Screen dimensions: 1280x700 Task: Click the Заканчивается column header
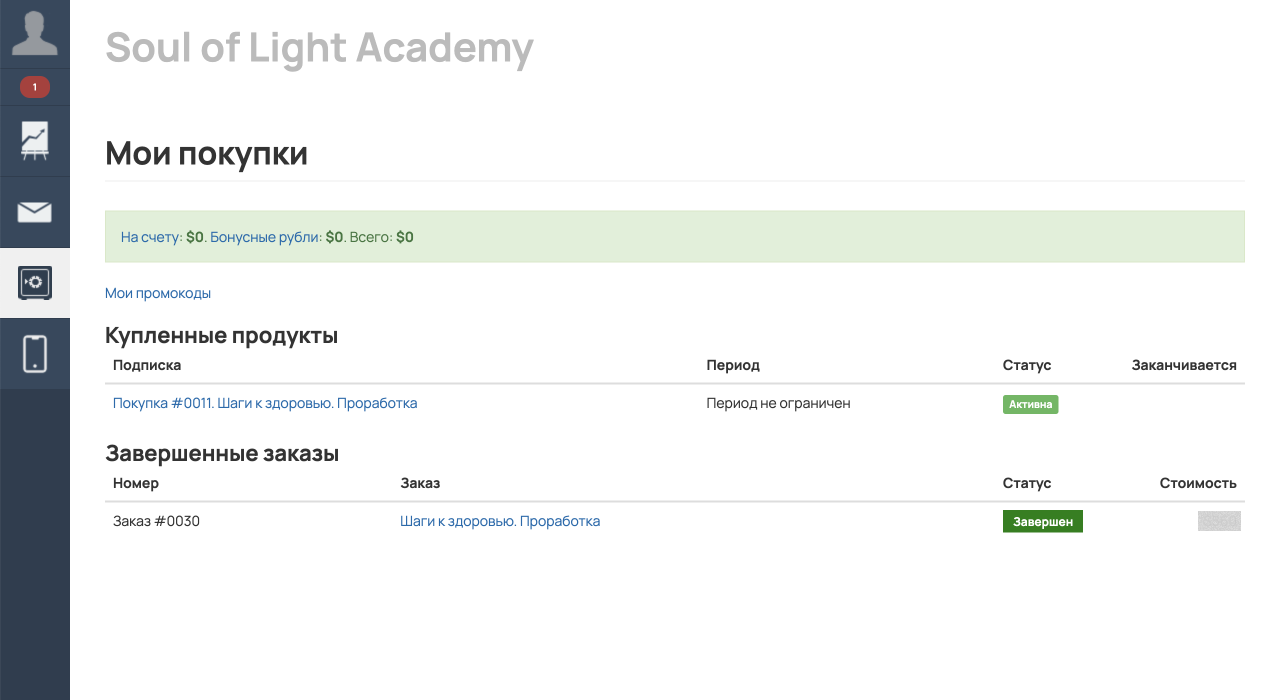pos(1184,365)
